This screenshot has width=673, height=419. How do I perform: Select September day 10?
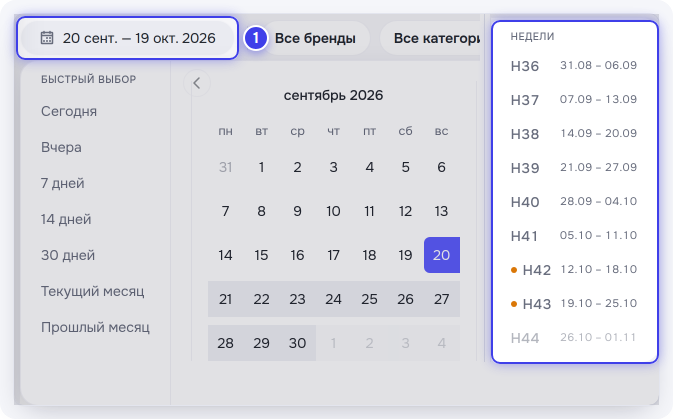[x=333, y=211]
